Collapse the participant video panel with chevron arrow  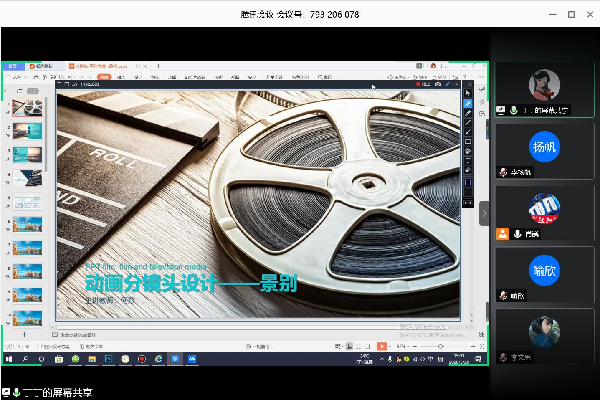484,213
